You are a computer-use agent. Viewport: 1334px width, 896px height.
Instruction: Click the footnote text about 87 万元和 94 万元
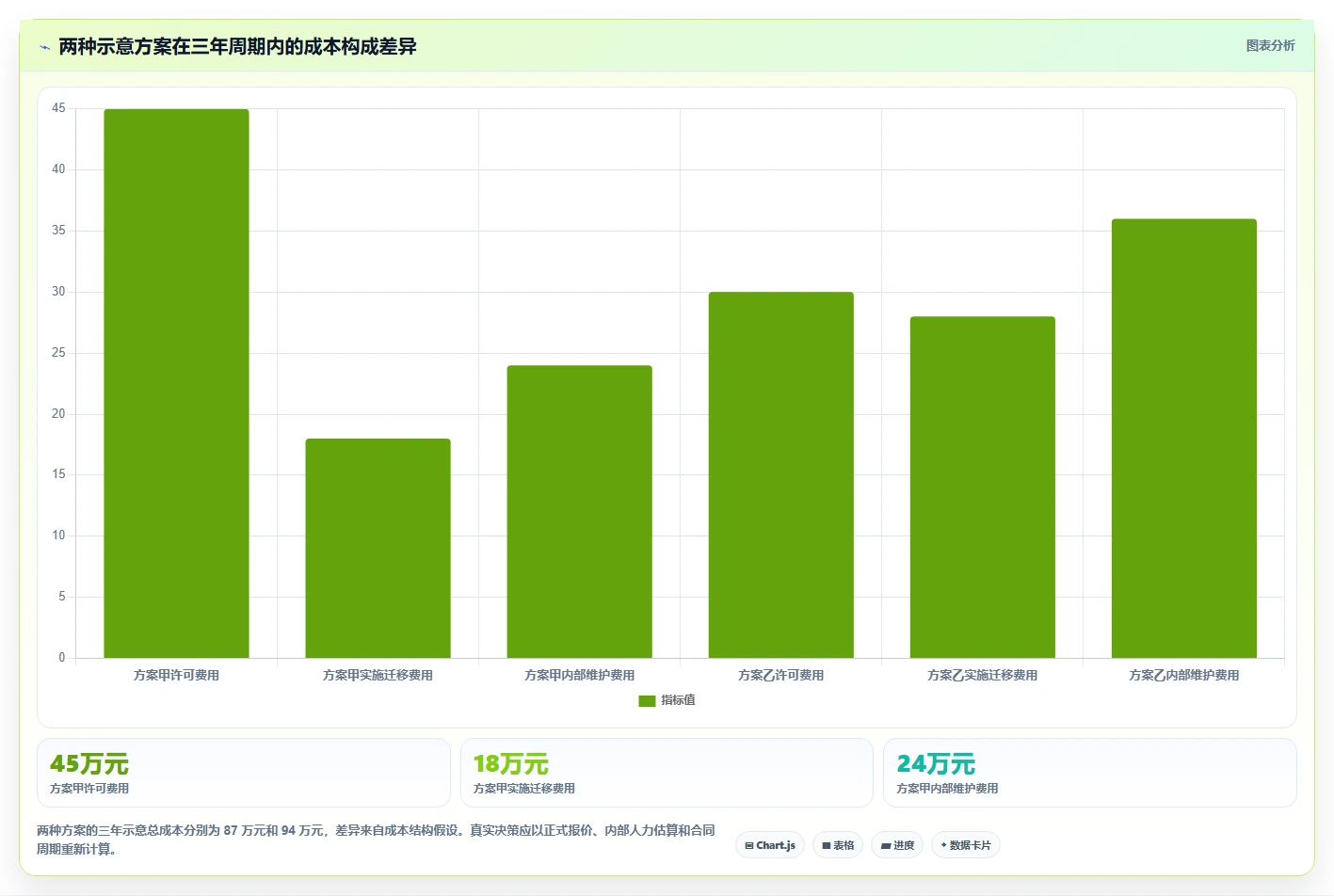point(376,840)
